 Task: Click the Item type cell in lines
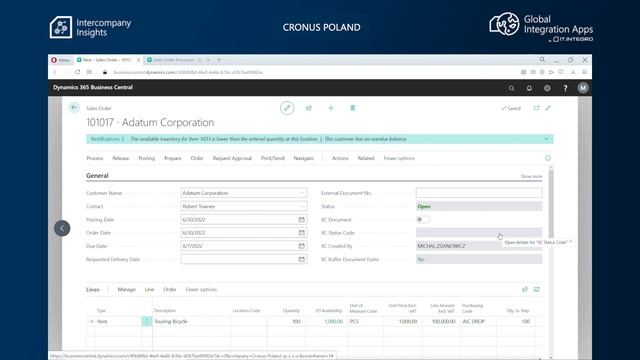118,322
